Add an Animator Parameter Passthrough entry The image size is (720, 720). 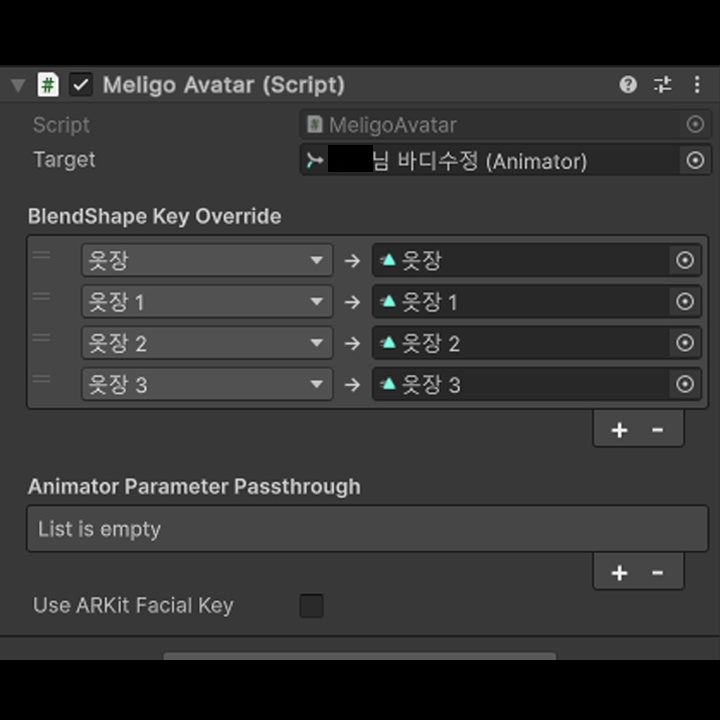coord(619,573)
